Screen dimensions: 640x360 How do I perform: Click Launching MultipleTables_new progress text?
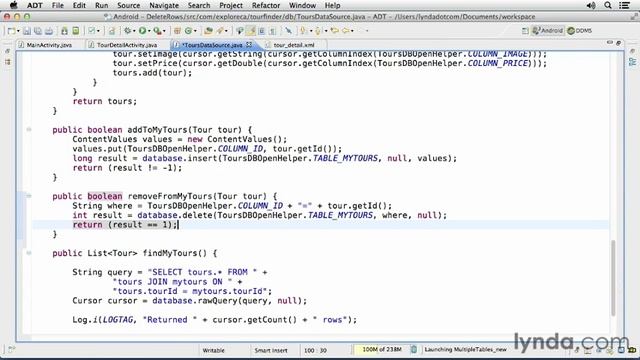click(465, 349)
